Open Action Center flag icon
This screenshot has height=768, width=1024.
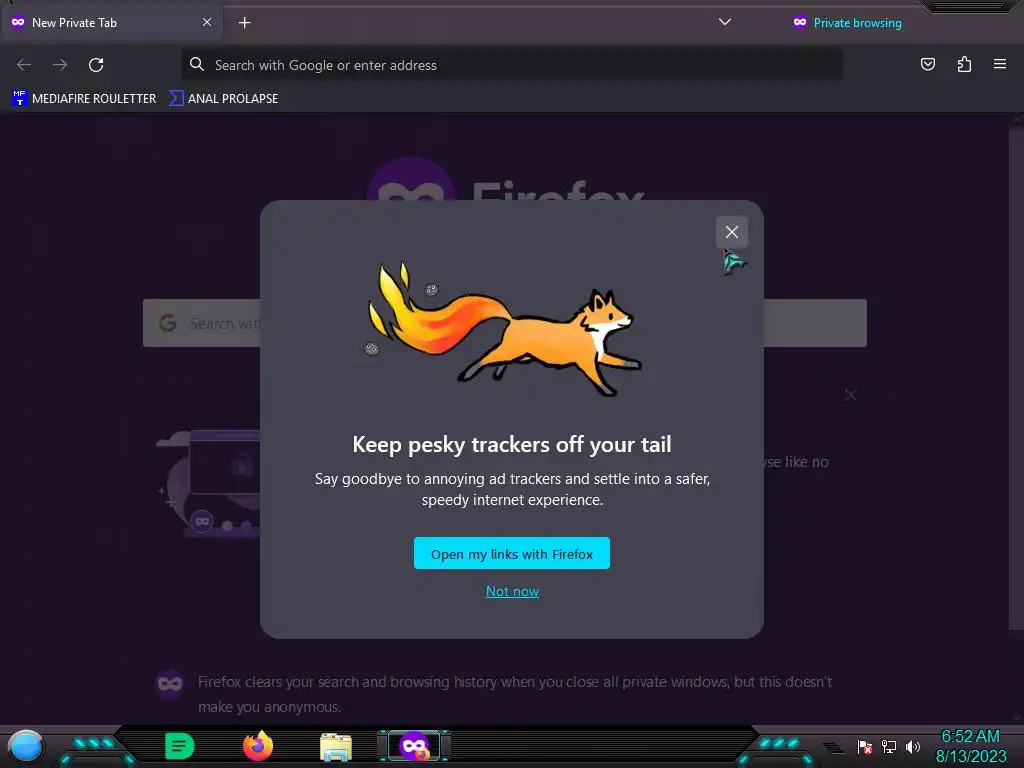tap(865, 746)
